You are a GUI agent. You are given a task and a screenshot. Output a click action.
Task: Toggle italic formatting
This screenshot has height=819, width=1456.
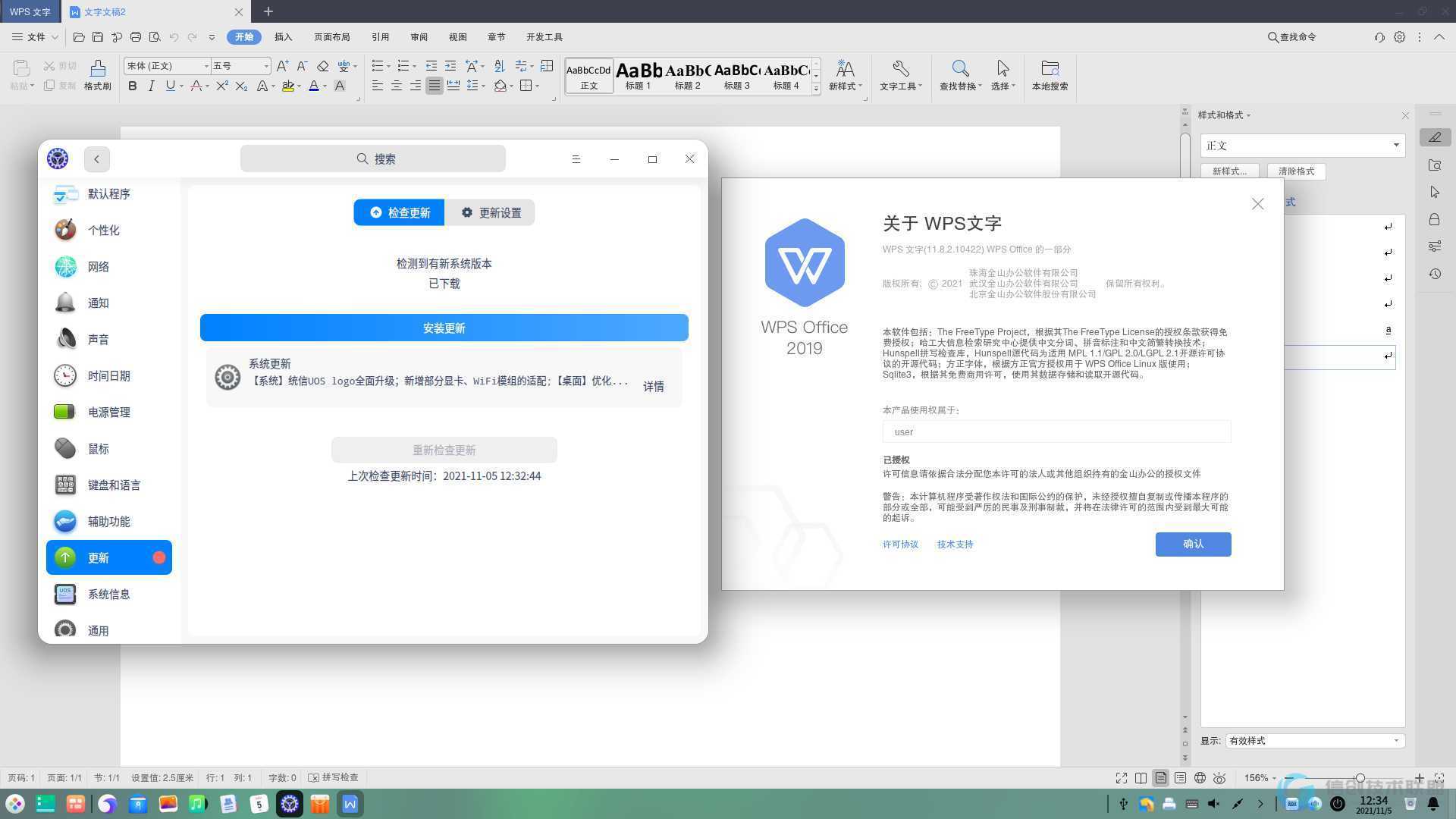151,86
